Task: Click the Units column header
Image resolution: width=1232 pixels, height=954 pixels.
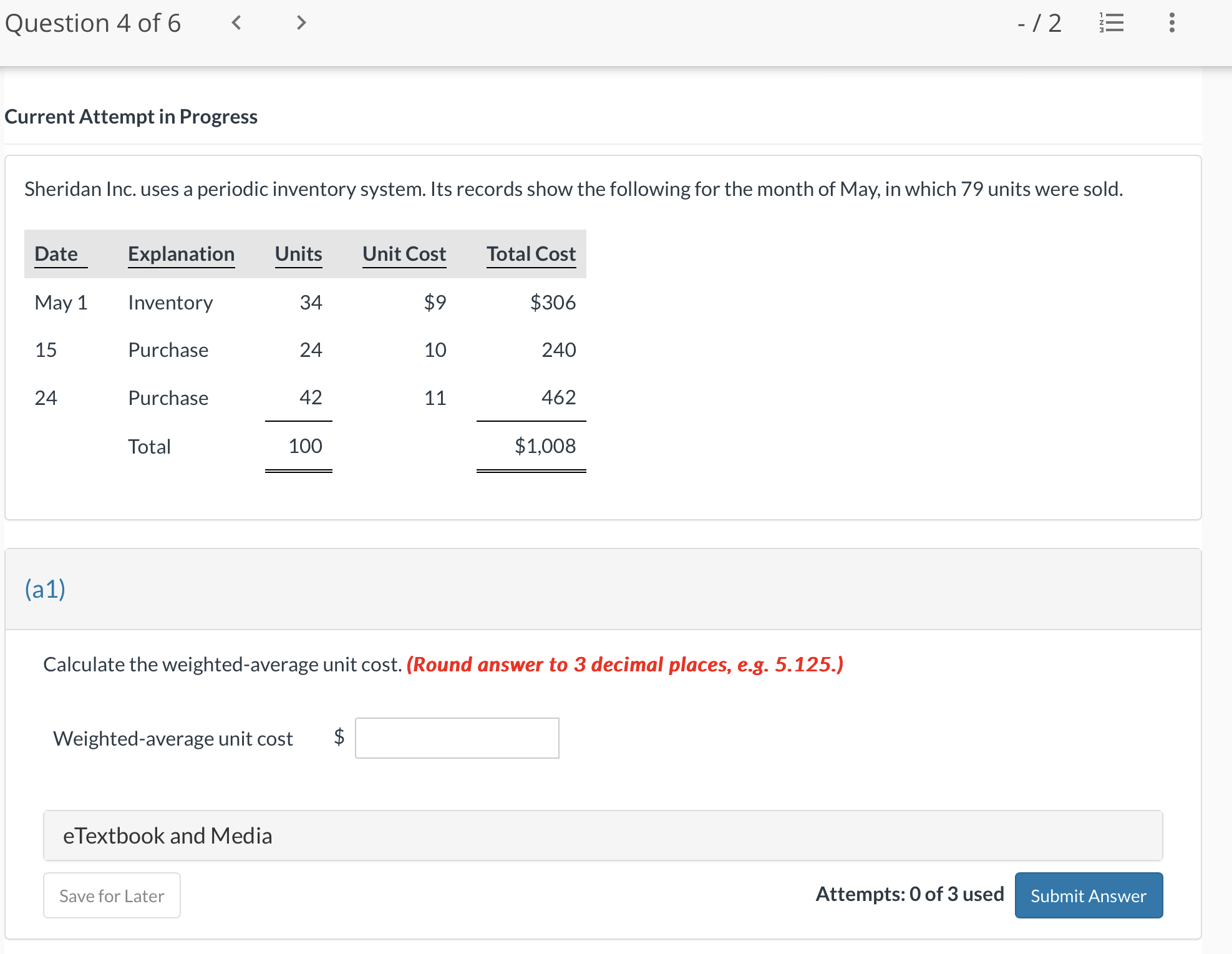Action: click(298, 253)
